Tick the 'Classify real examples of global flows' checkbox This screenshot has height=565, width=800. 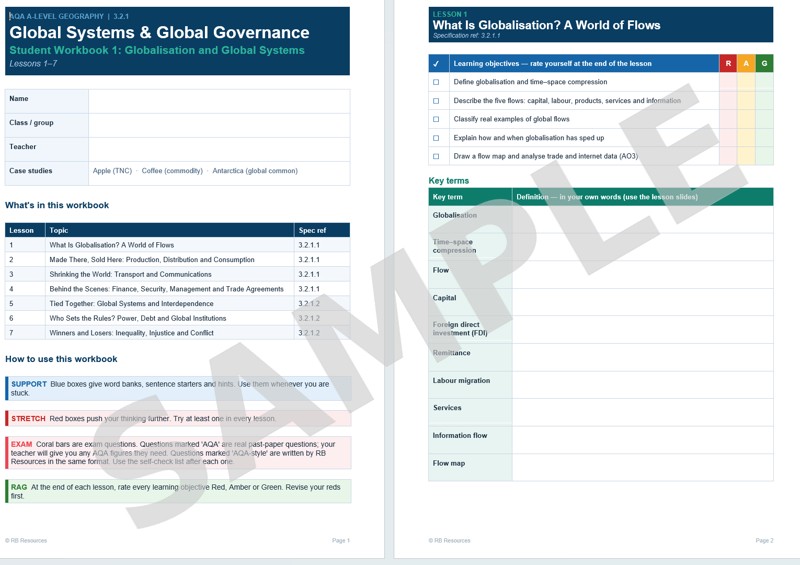(436, 119)
